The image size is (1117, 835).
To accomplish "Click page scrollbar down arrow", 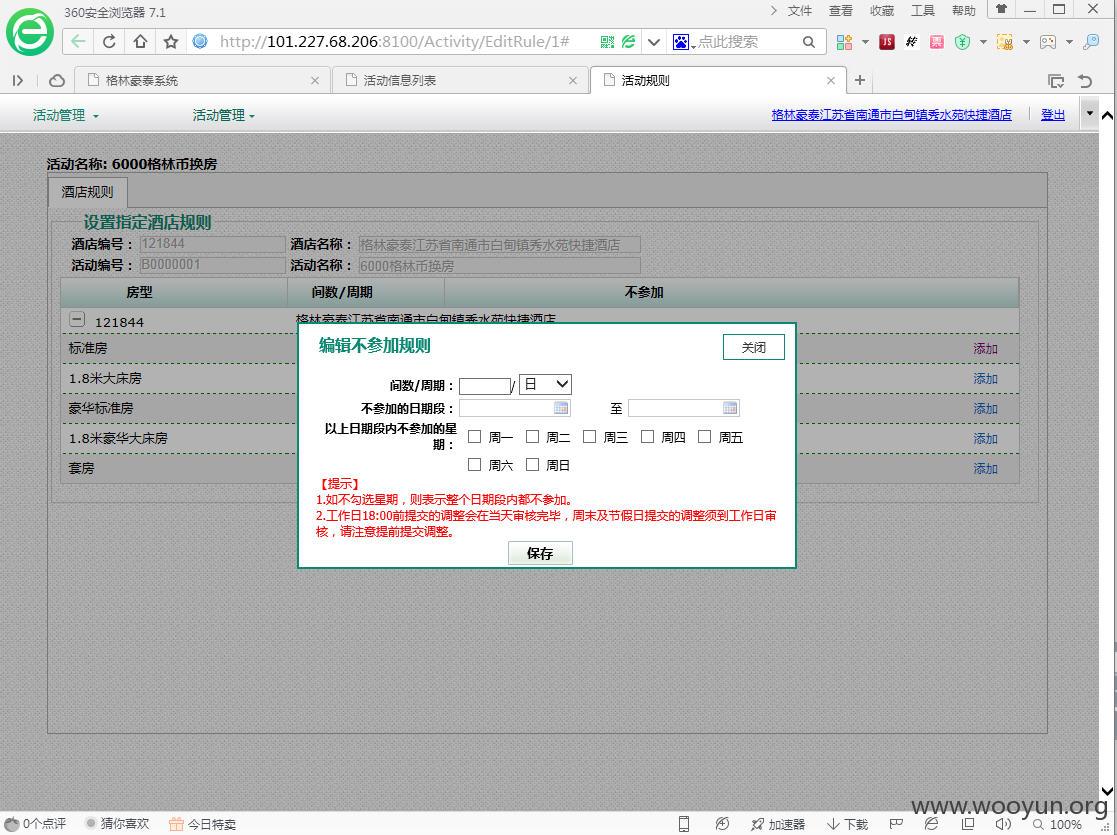I will pos(1107,791).
